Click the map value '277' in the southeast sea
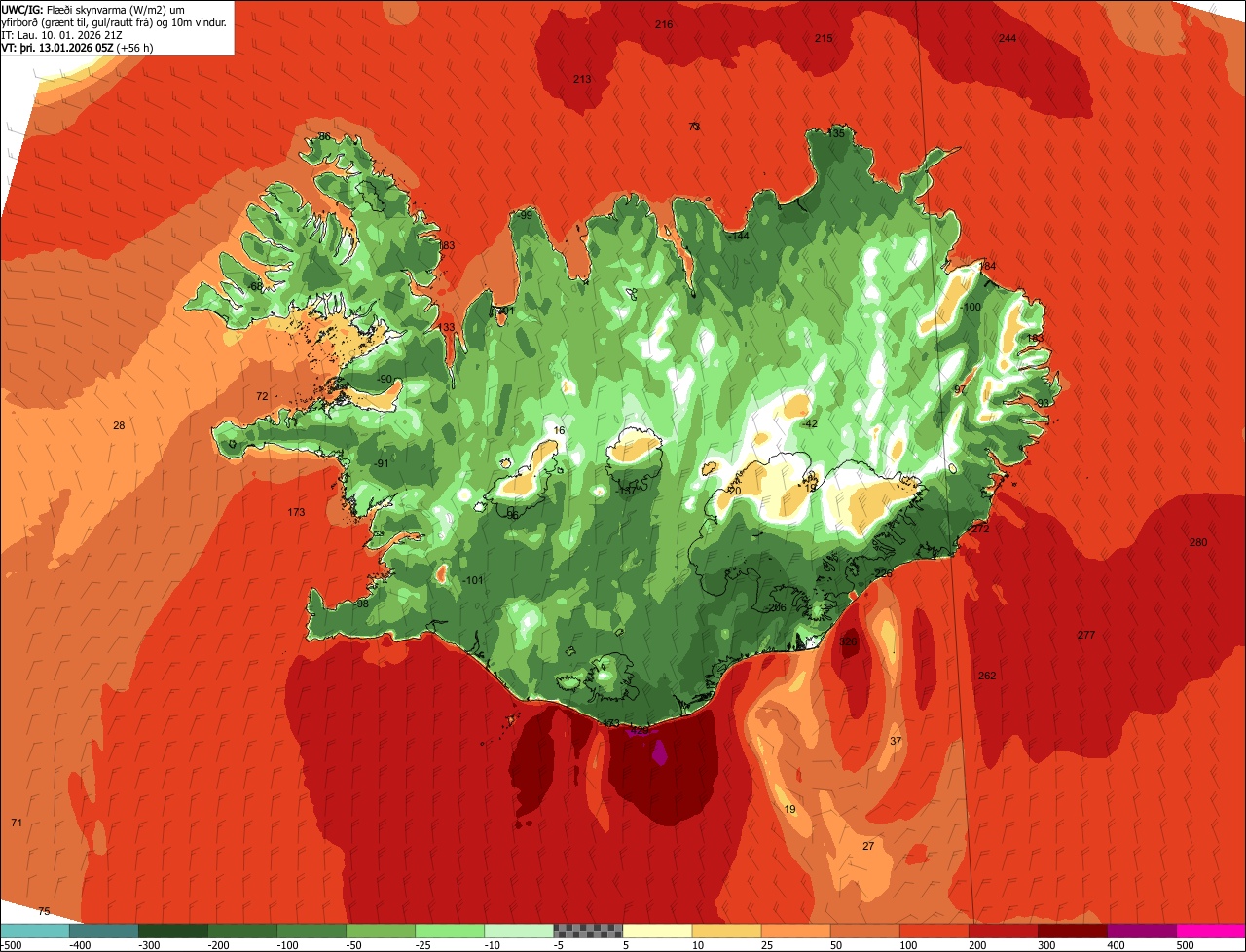The height and width of the screenshot is (952, 1246). pyautogui.click(x=1086, y=635)
